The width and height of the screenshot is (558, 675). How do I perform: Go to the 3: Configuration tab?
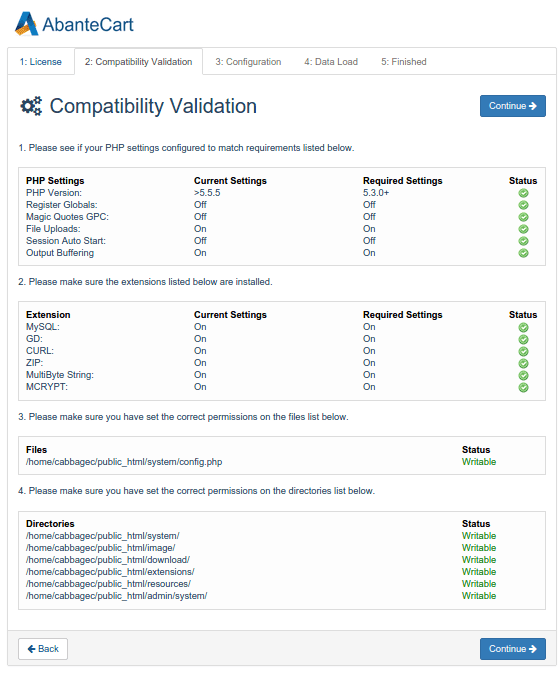point(248,62)
